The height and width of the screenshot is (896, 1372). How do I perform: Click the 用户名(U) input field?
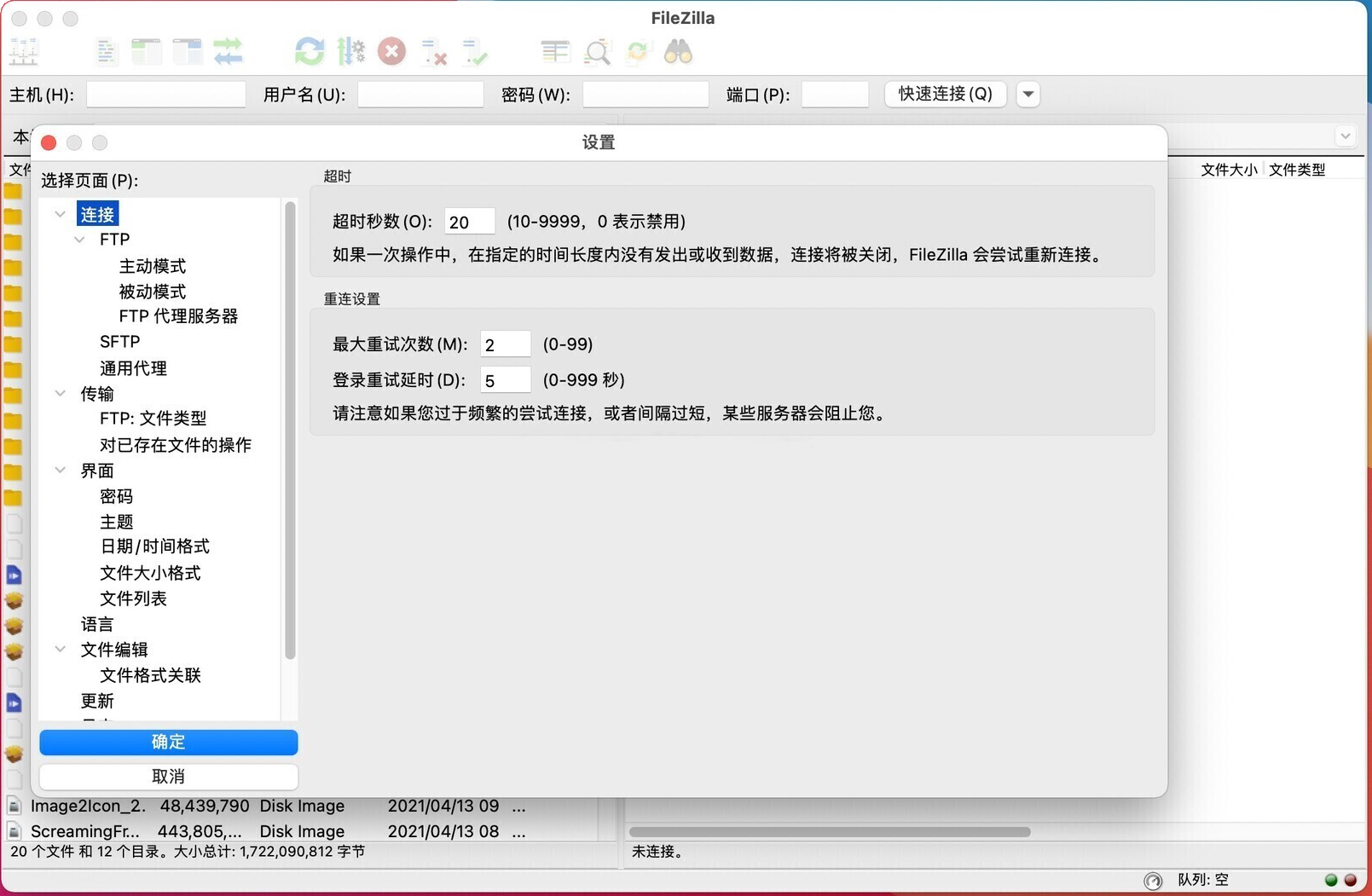[420, 94]
